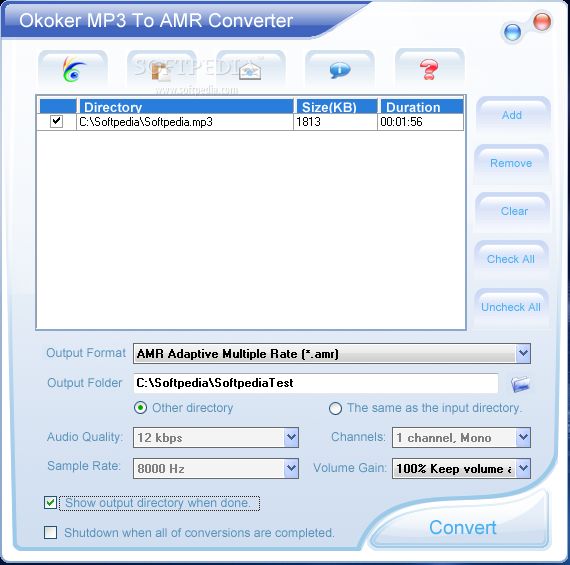Click the Output Folder path field
Screen dimensions: 570x565
[x=316, y=383]
